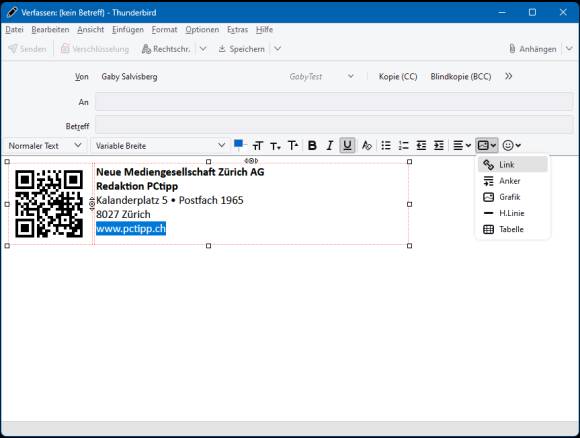This screenshot has width=580, height=438.
Task: Click the Neue Mediengesellschaft Zürich AG line
Action: 180,172
